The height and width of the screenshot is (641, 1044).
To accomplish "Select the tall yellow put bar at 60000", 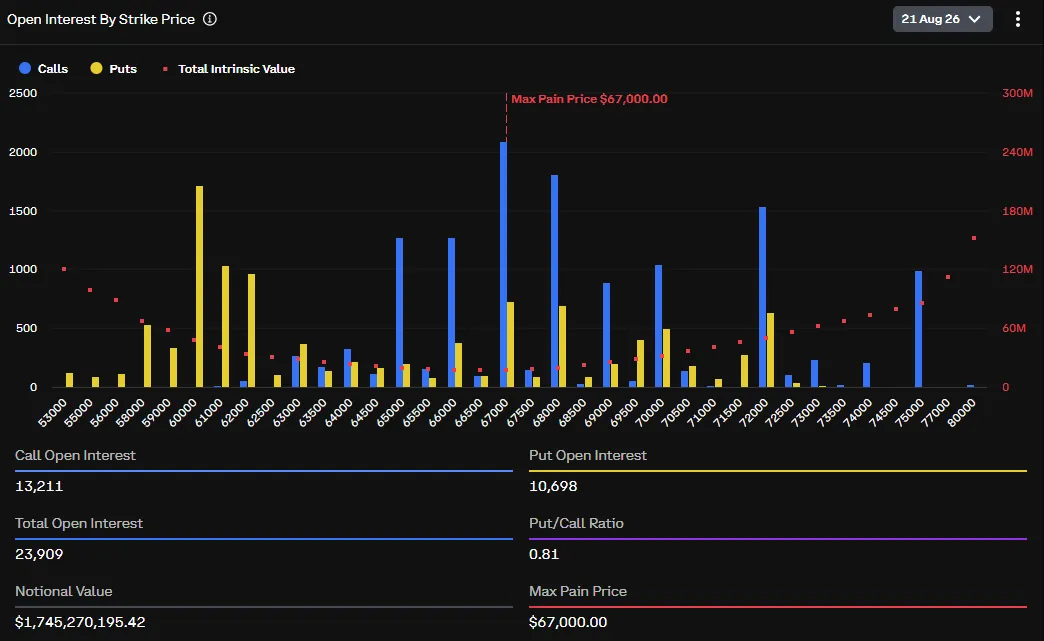I will tap(199, 286).
